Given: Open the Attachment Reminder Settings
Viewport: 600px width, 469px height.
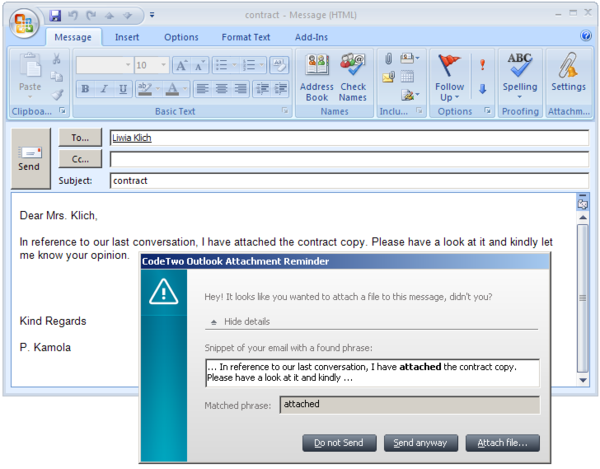Looking at the screenshot, I should [568, 72].
